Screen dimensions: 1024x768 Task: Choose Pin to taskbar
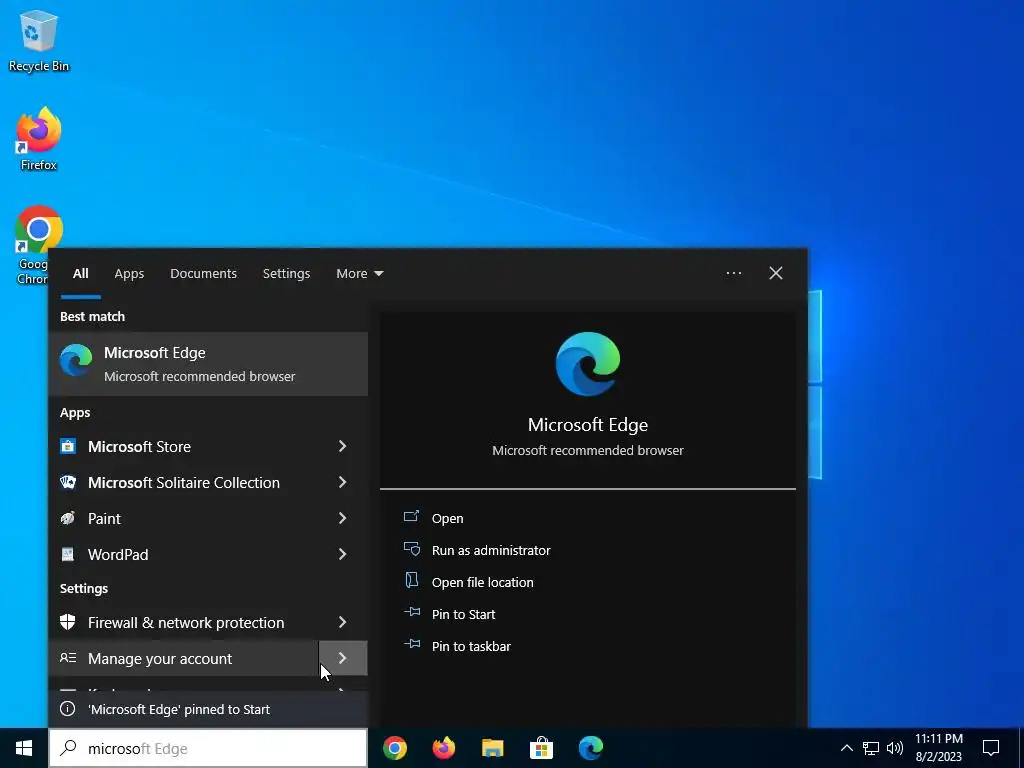(471, 647)
